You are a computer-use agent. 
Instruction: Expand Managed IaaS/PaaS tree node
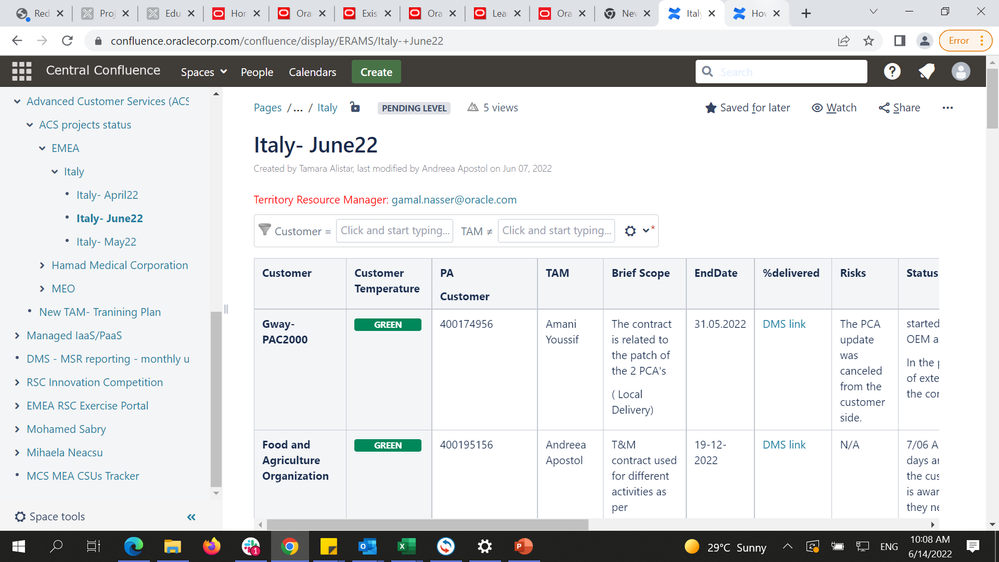pos(17,335)
